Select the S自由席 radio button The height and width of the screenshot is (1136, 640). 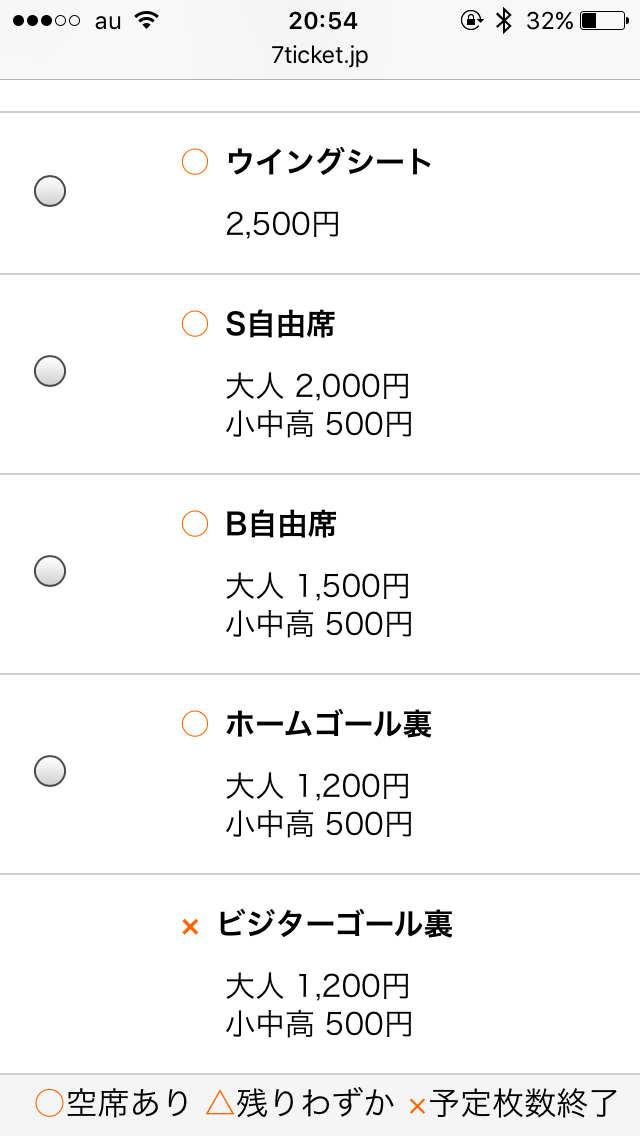(50, 371)
